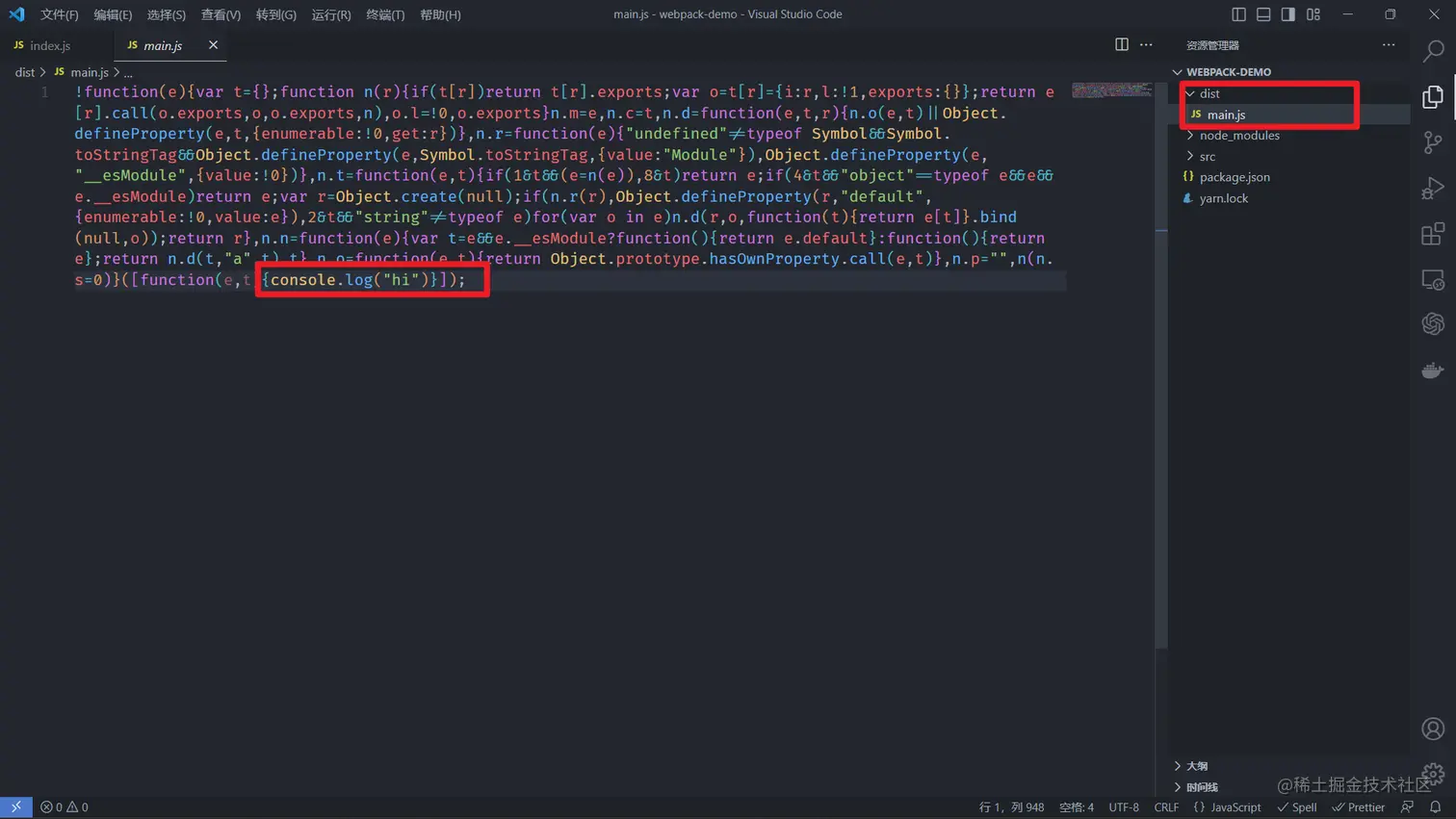Click the customize layout icon
Screen dimensions: 1456x819
pyautogui.click(x=1313, y=14)
